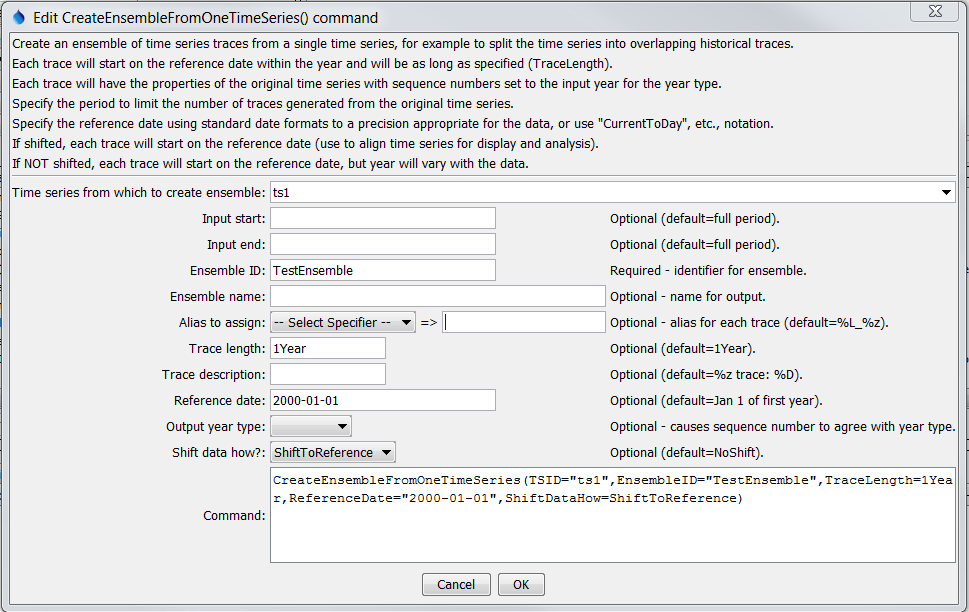Click the Cancel button

[456, 584]
